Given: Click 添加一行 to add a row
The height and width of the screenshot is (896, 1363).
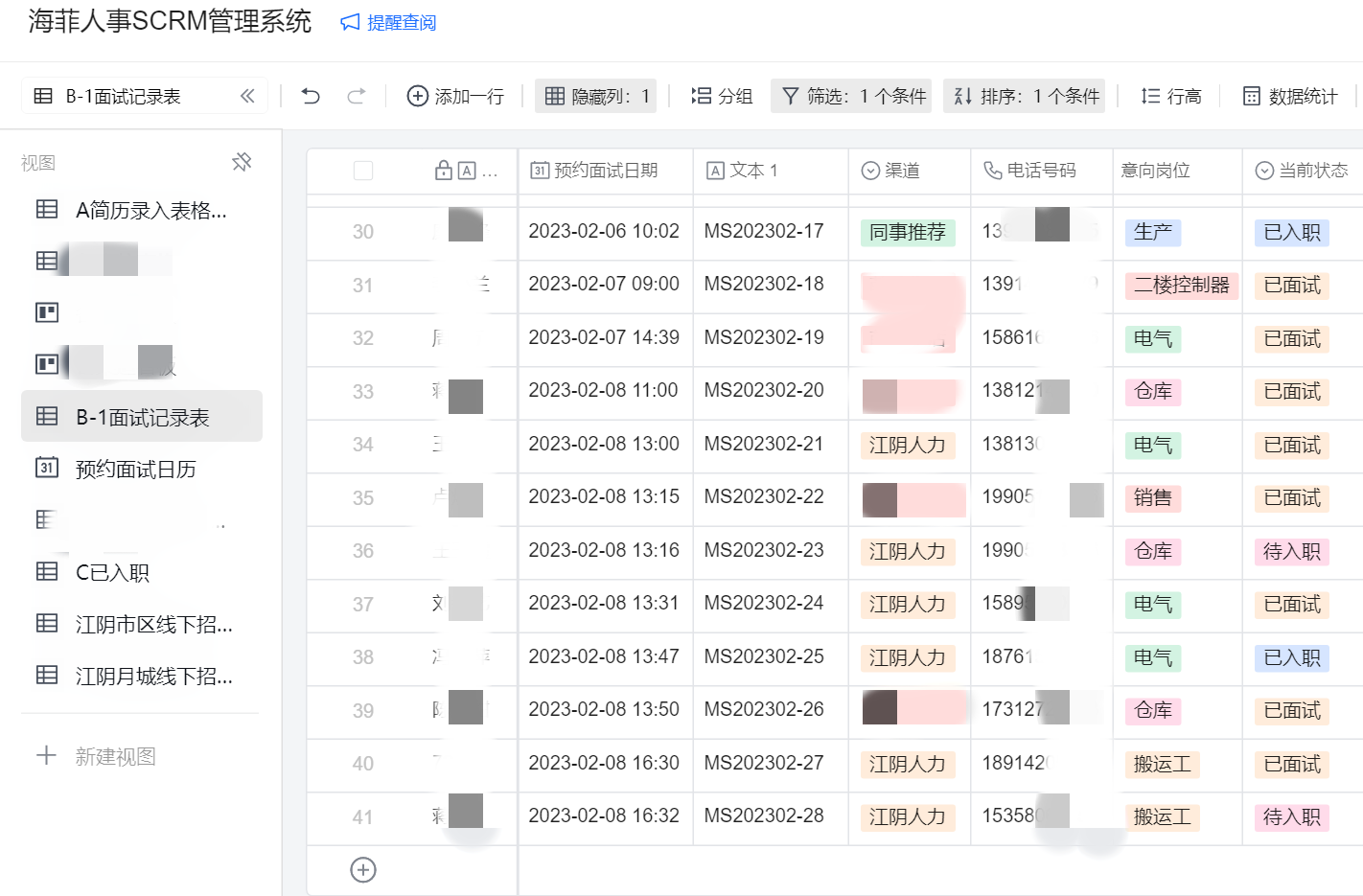Looking at the screenshot, I should (455, 96).
